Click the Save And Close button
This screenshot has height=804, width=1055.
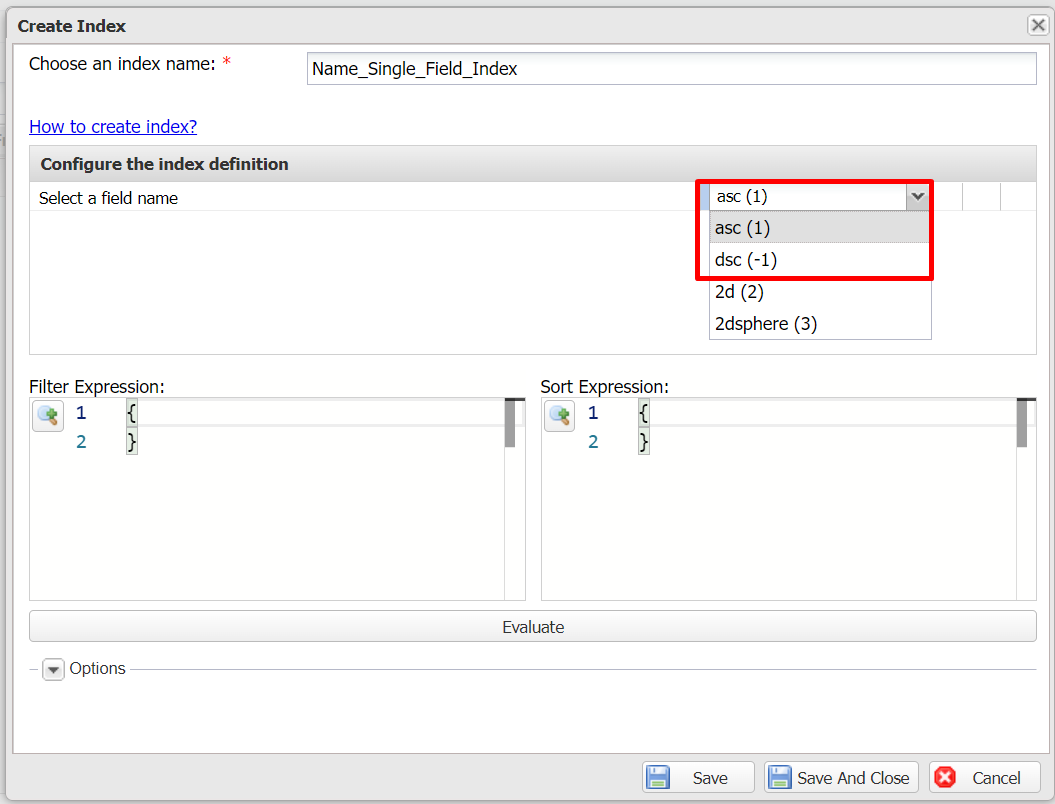(841, 778)
